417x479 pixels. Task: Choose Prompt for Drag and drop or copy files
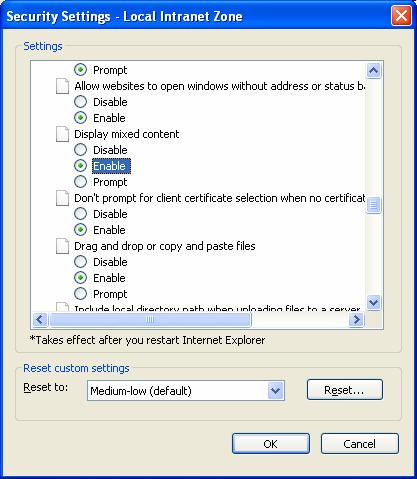click(x=80, y=294)
